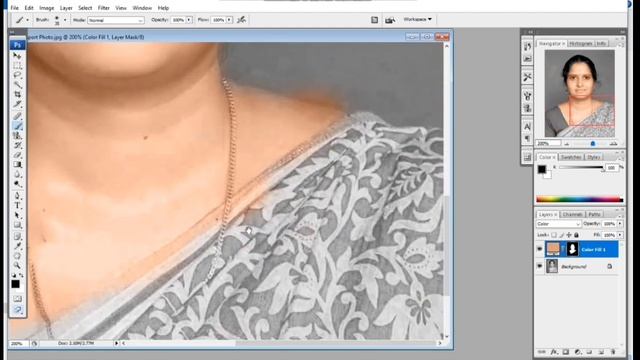Open the layer Fill arrow
This screenshot has height=360, width=640.
coord(620,235)
